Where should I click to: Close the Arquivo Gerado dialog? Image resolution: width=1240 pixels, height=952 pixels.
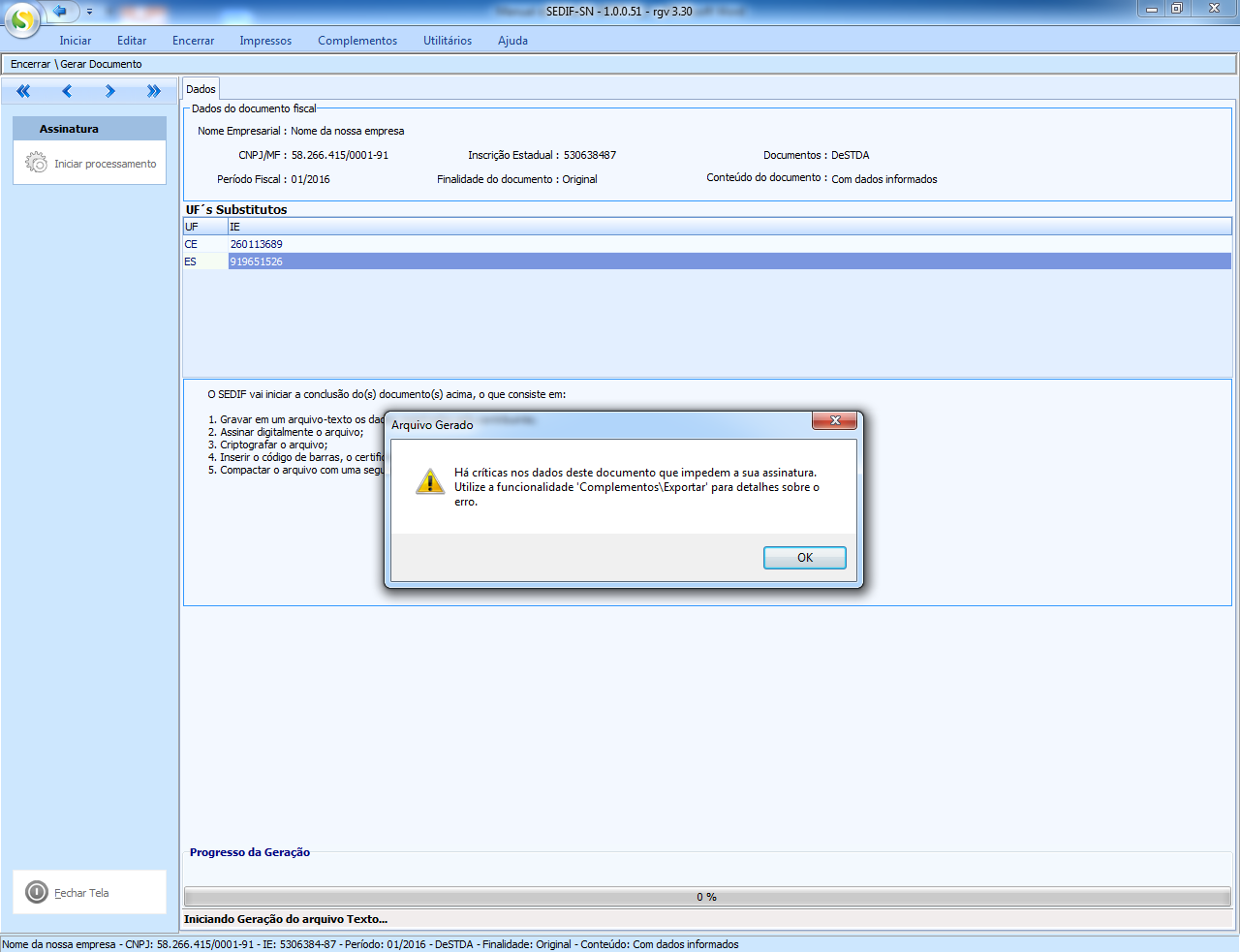tap(834, 420)
